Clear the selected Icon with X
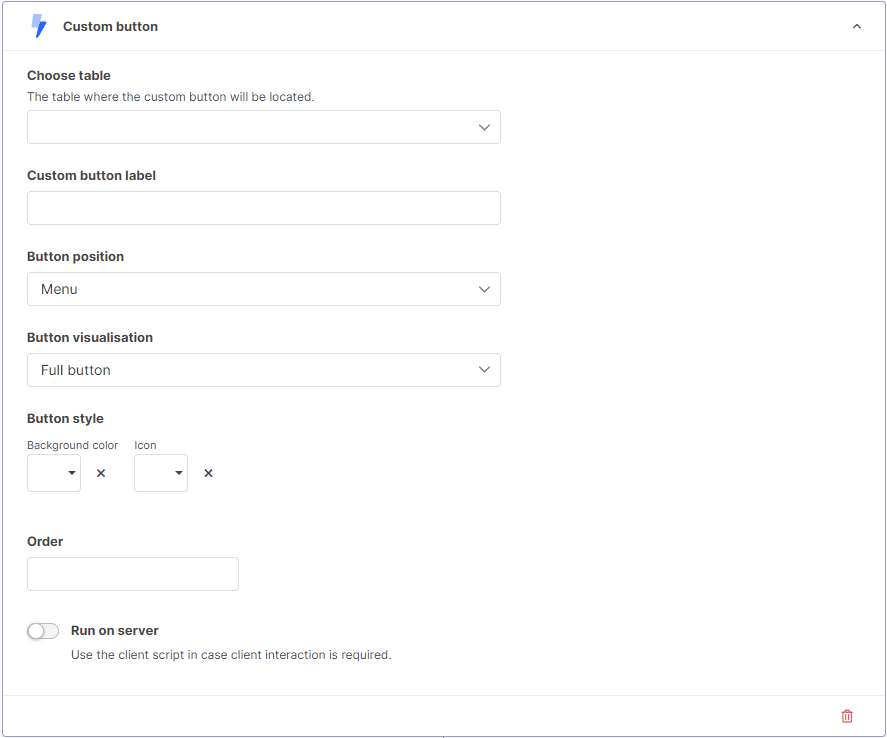The image size is (887, 738). click(x=208, y=473)
